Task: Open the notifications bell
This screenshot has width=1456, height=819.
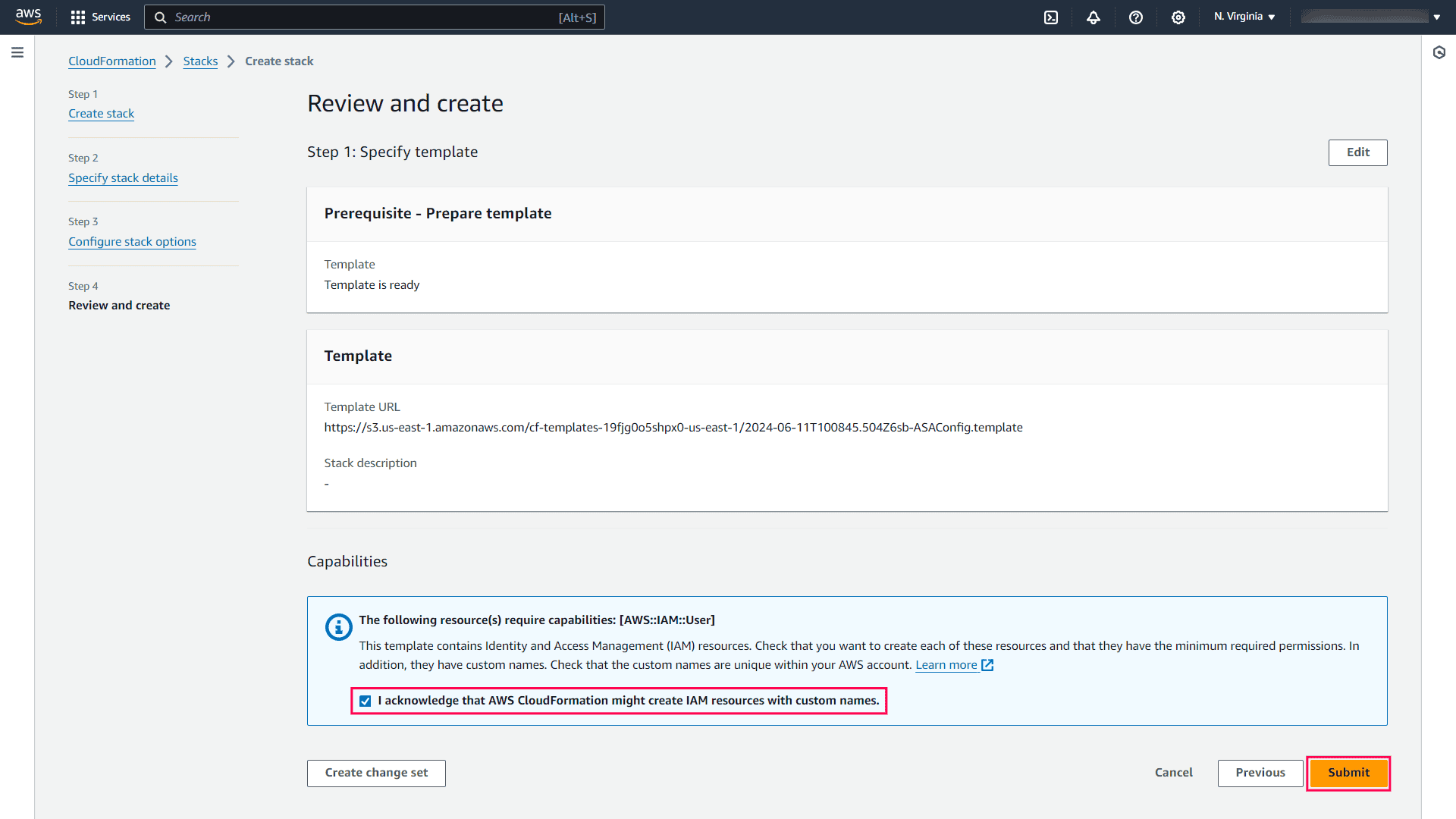Action: click(1094, 17)
